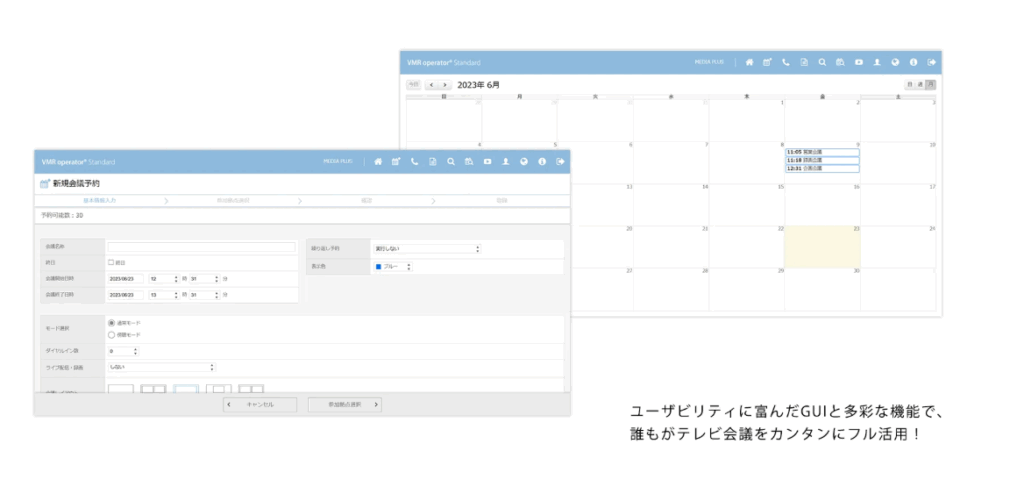
Task: Open search via magnifier icon in calendar window
Action: (x=822, y=62)
